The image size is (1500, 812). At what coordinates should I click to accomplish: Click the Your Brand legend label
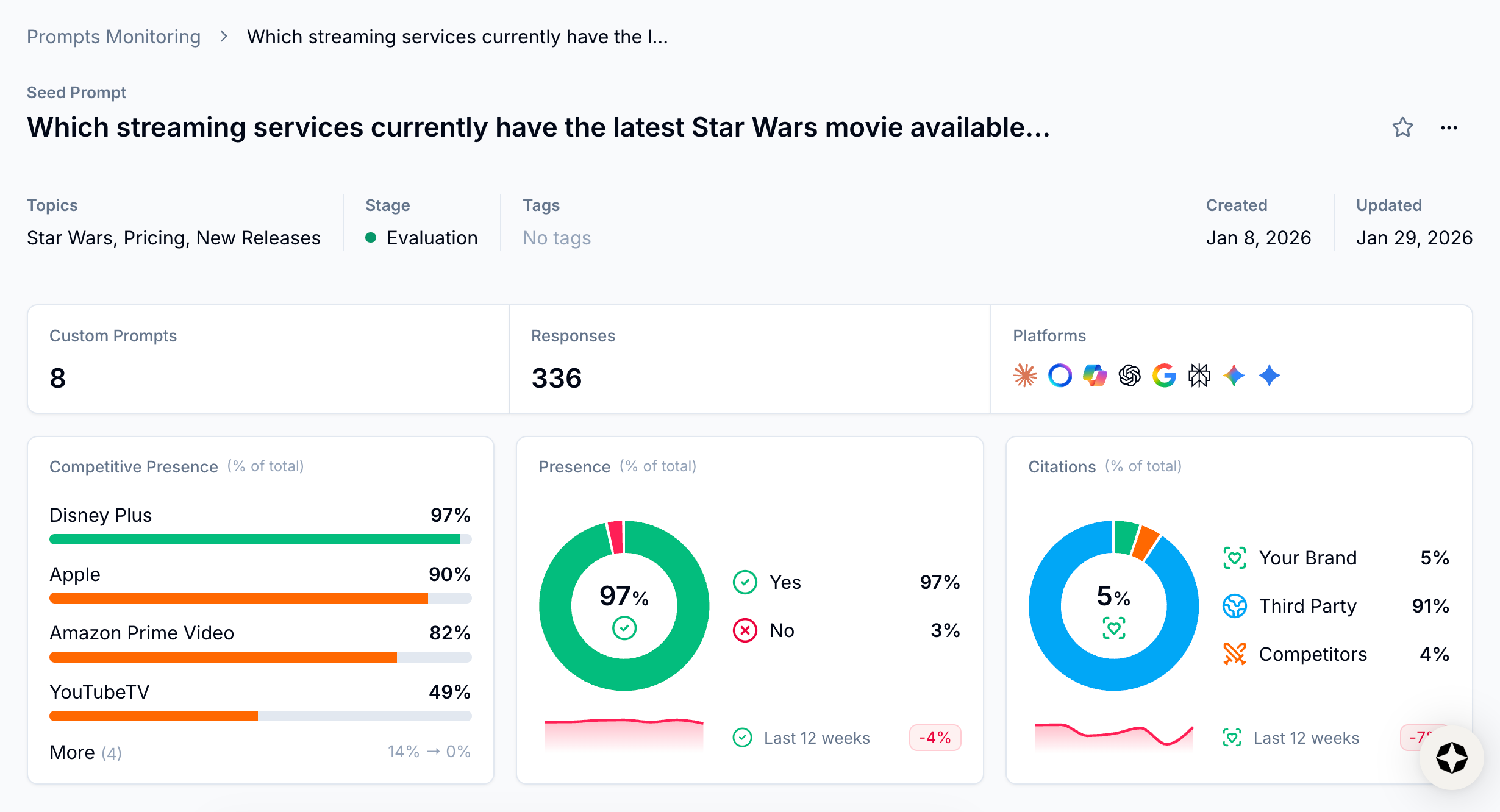pos(1309,558)
